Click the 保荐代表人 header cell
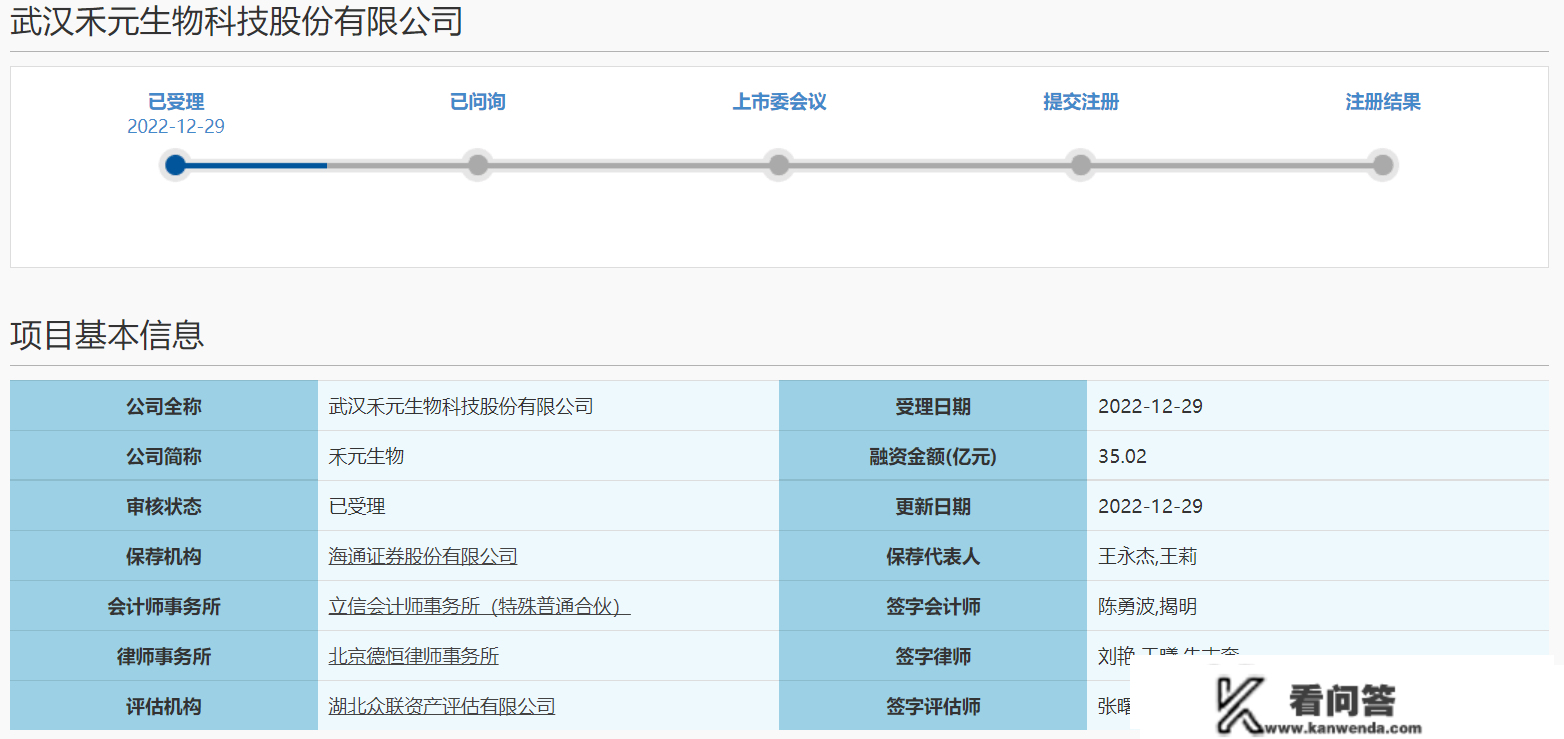The image size is (1564, 739). pyautogui.click(x=933, y=556)
